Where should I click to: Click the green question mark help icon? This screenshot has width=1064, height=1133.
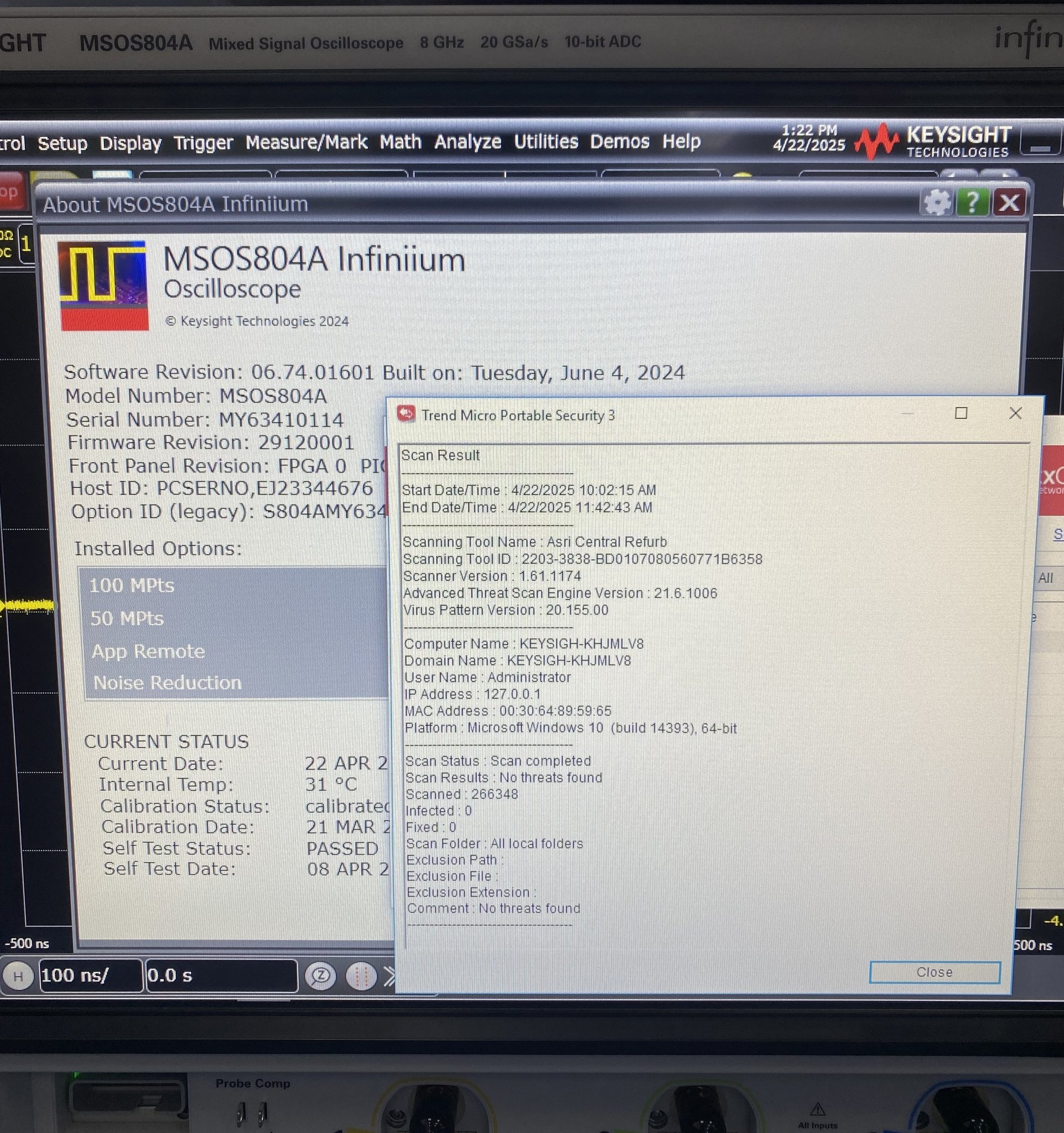click(x=972, y=202)
